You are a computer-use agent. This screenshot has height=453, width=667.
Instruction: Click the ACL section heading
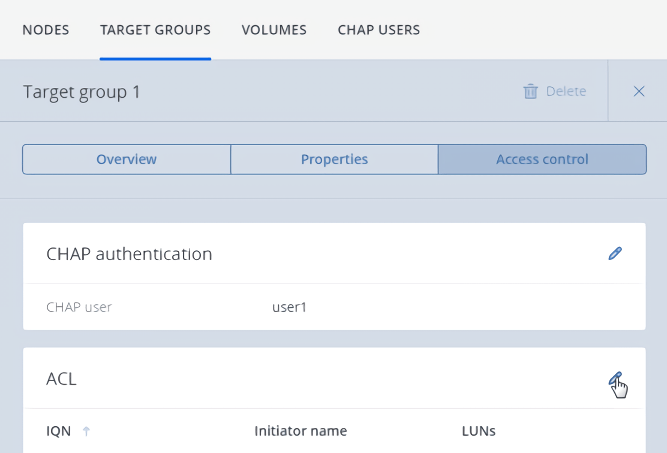(x=61, y=379)
